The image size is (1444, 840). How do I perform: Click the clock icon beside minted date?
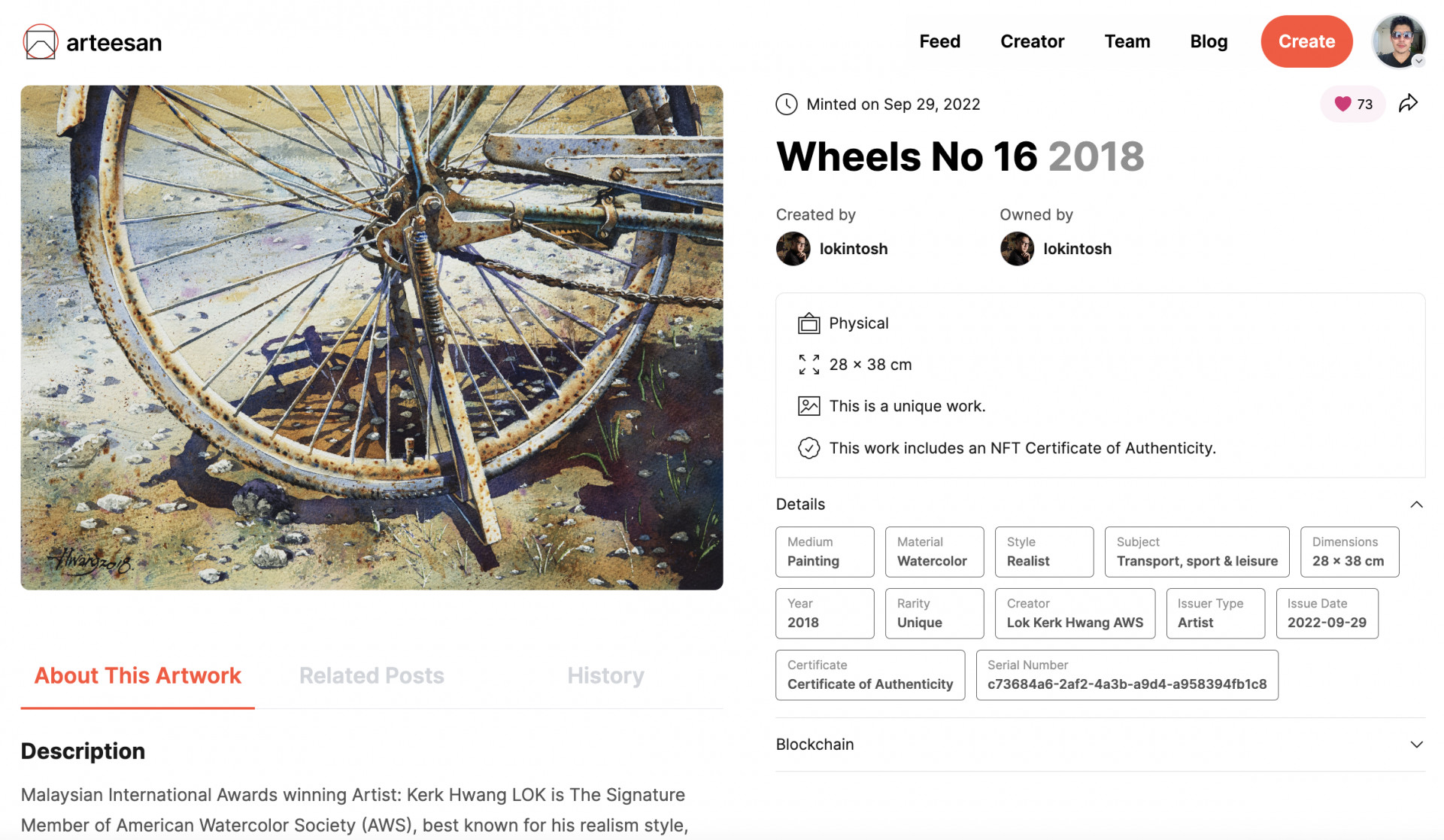click(787, 104)
